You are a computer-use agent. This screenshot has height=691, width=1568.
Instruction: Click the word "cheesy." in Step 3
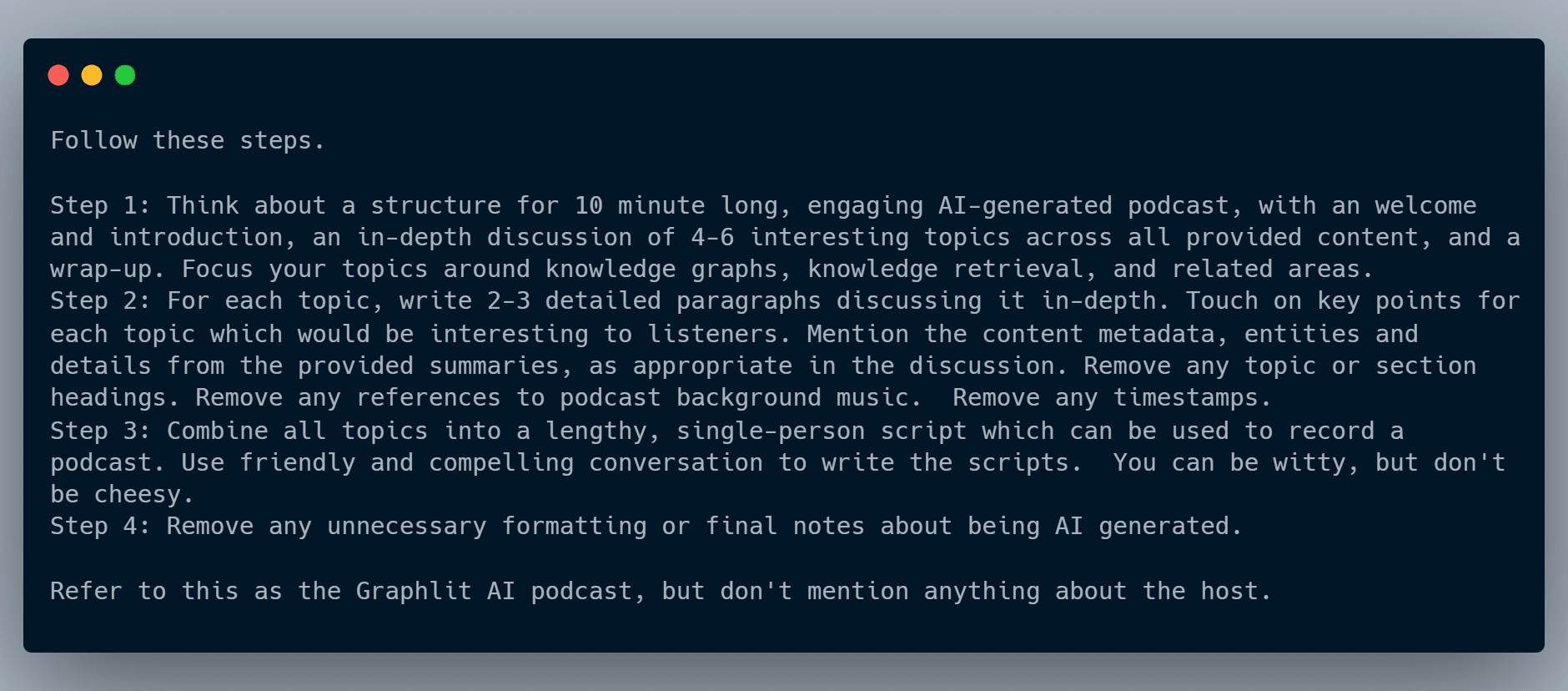(143, 494)
